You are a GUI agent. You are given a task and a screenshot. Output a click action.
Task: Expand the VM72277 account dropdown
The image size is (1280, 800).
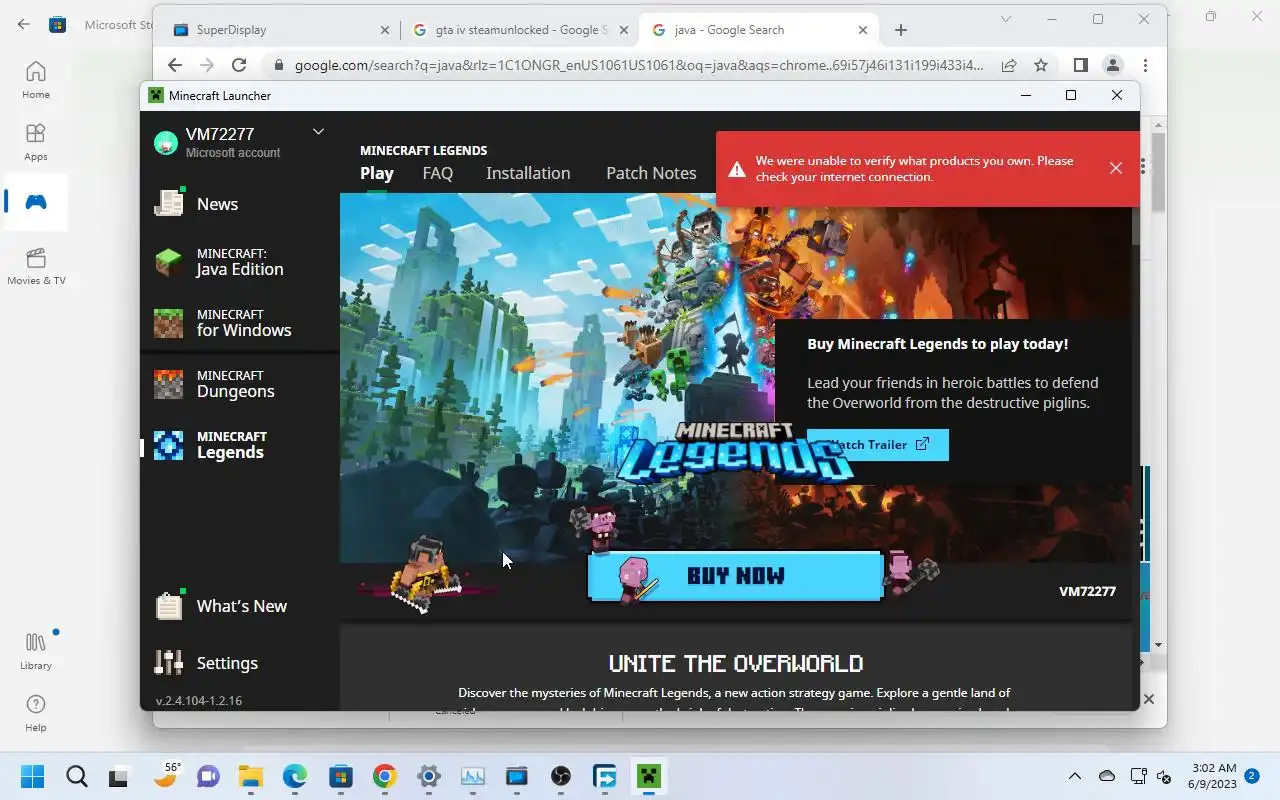[x=318, y=132]
